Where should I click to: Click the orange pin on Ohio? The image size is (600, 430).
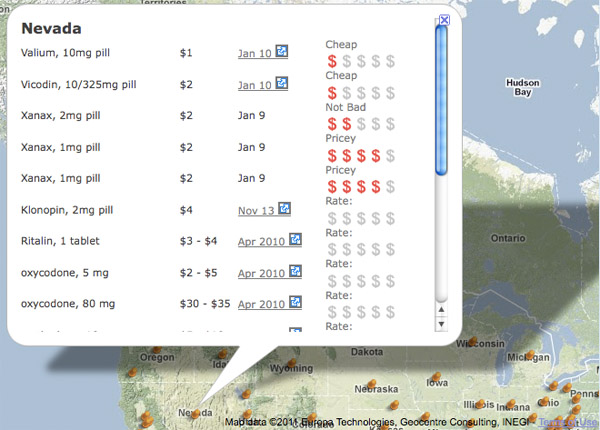544,401
